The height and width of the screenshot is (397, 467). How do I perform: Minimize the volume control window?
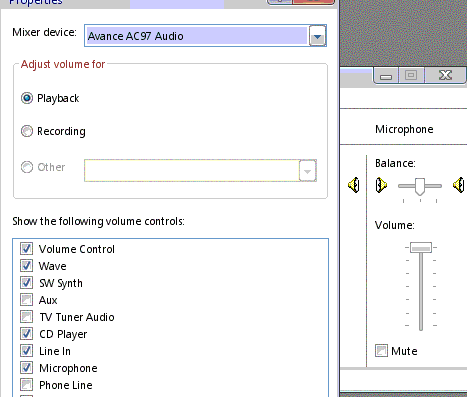386,76
